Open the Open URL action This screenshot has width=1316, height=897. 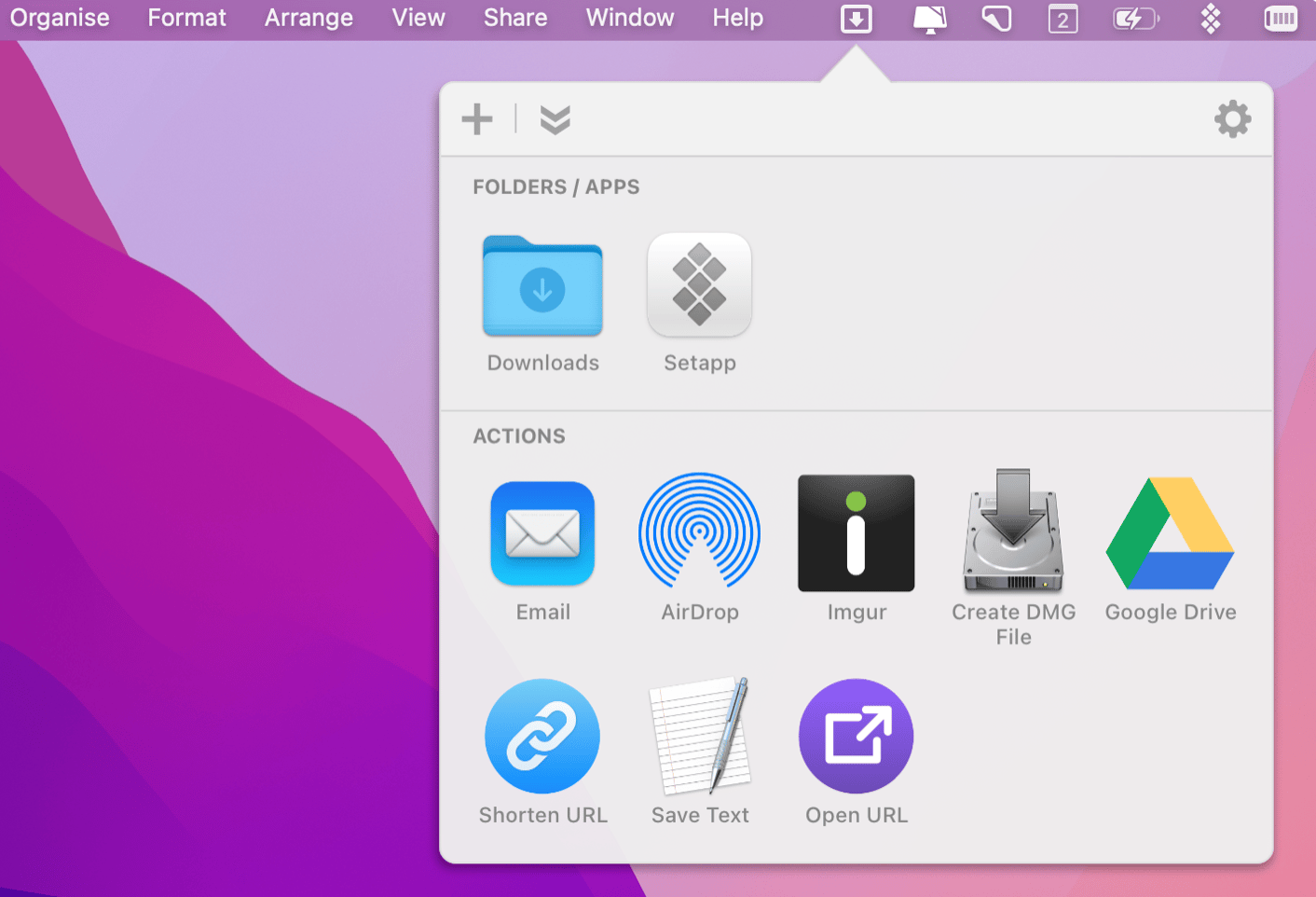pos(856,737)
